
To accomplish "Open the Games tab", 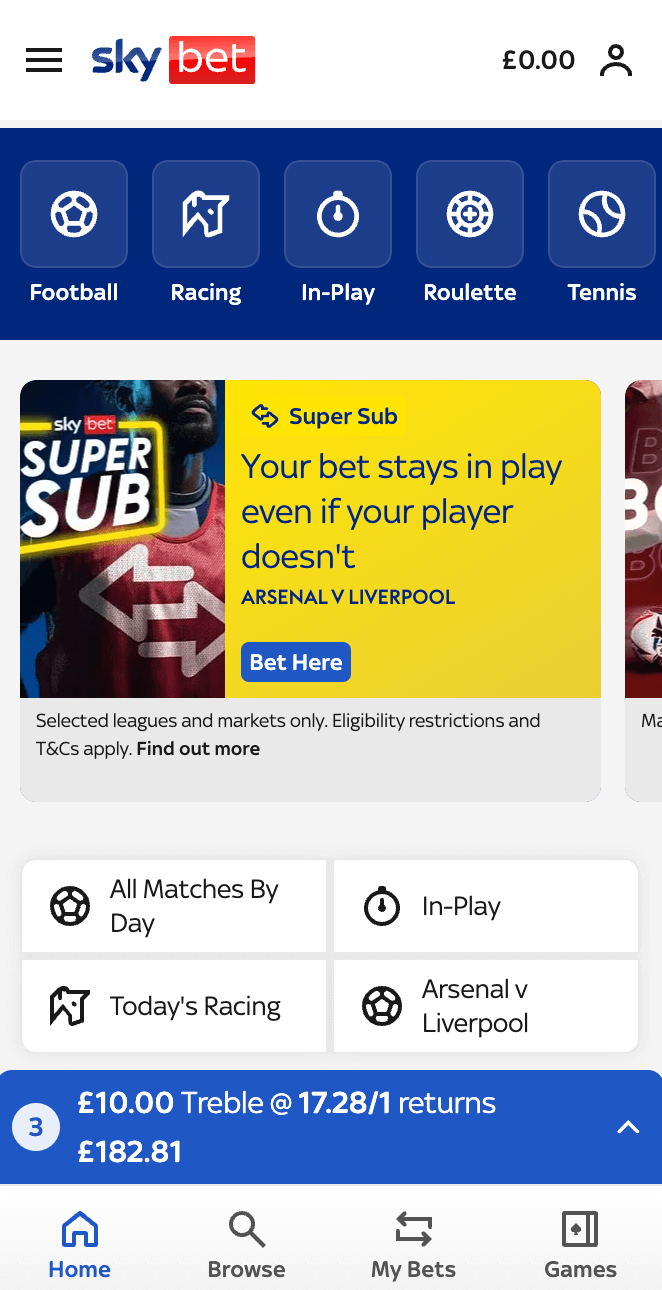I will coord(580,1244).
